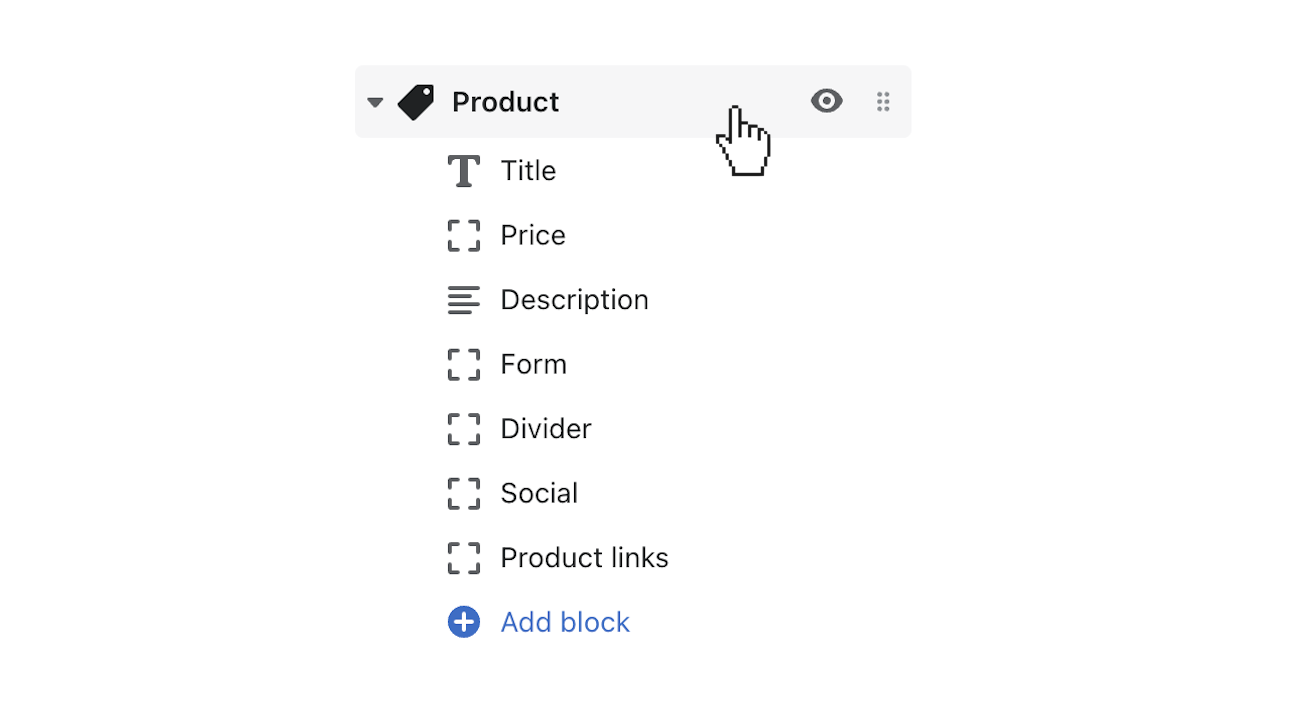Click the Product section's tag icon

417,101
